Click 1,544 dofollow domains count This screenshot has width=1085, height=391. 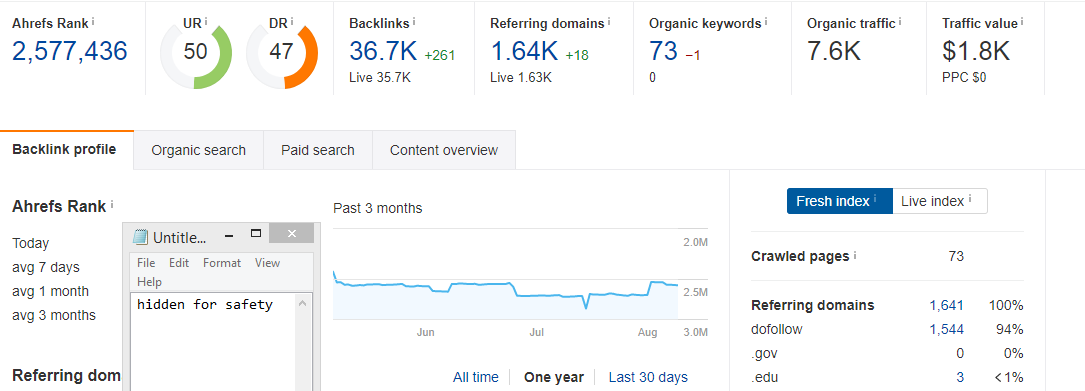[946, 329]
